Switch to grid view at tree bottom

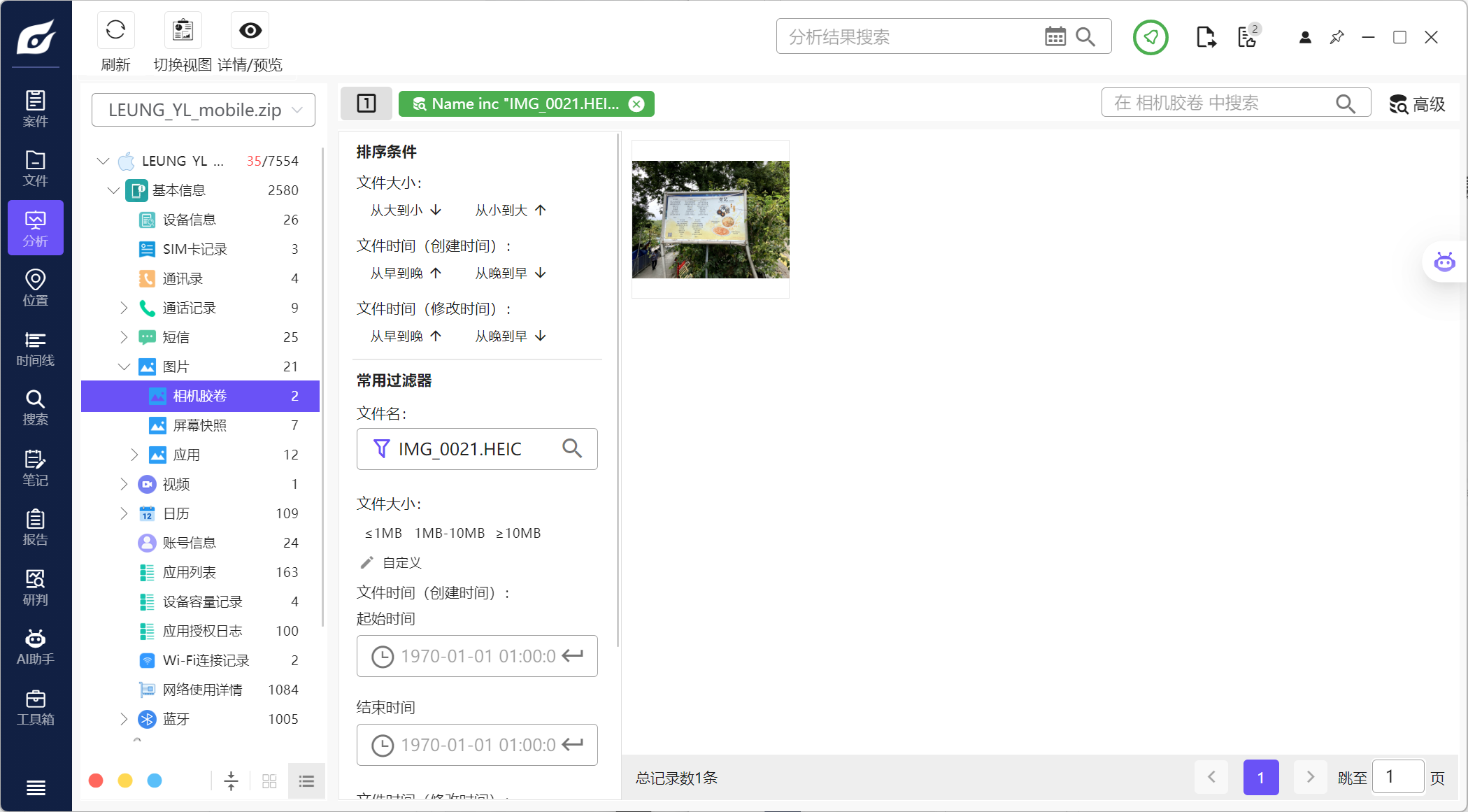pyautogui.click(x=269, y=781)
